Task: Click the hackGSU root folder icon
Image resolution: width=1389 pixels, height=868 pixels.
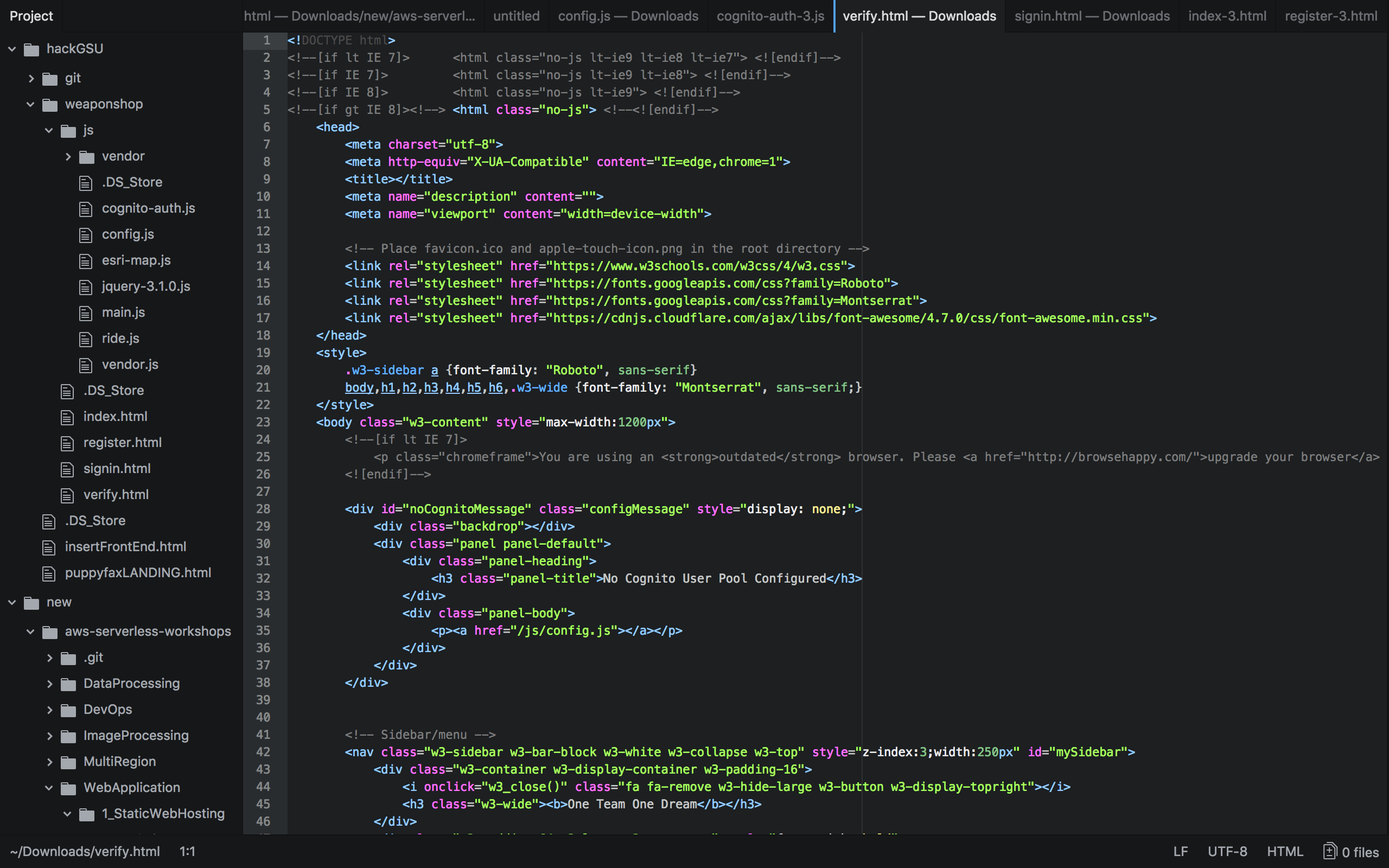Action: pos(31,49)
